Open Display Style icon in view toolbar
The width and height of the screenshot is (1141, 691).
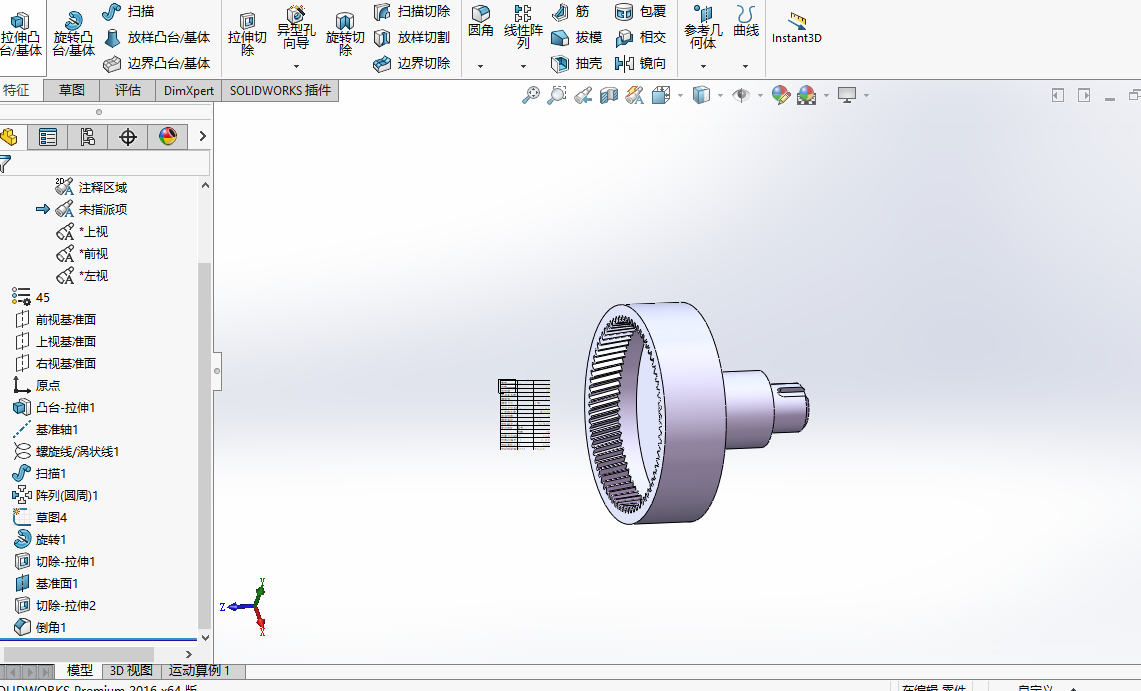click(701, 95)
